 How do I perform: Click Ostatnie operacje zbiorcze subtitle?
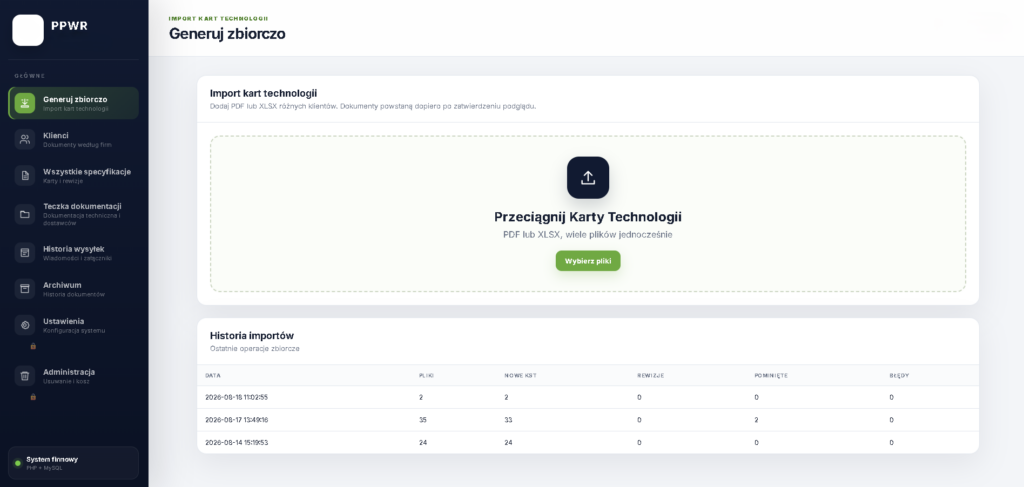pos(255,349)
